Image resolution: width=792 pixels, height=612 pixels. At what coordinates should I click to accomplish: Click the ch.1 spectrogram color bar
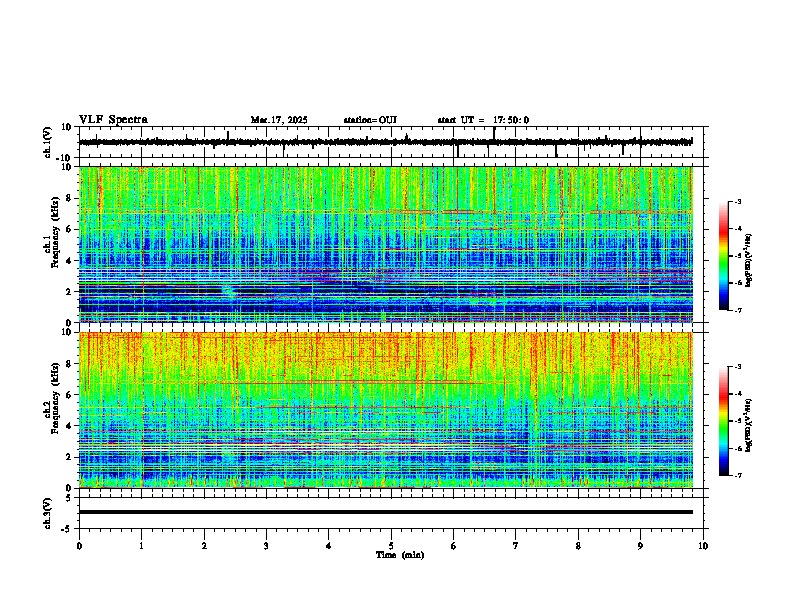[723, 255]
